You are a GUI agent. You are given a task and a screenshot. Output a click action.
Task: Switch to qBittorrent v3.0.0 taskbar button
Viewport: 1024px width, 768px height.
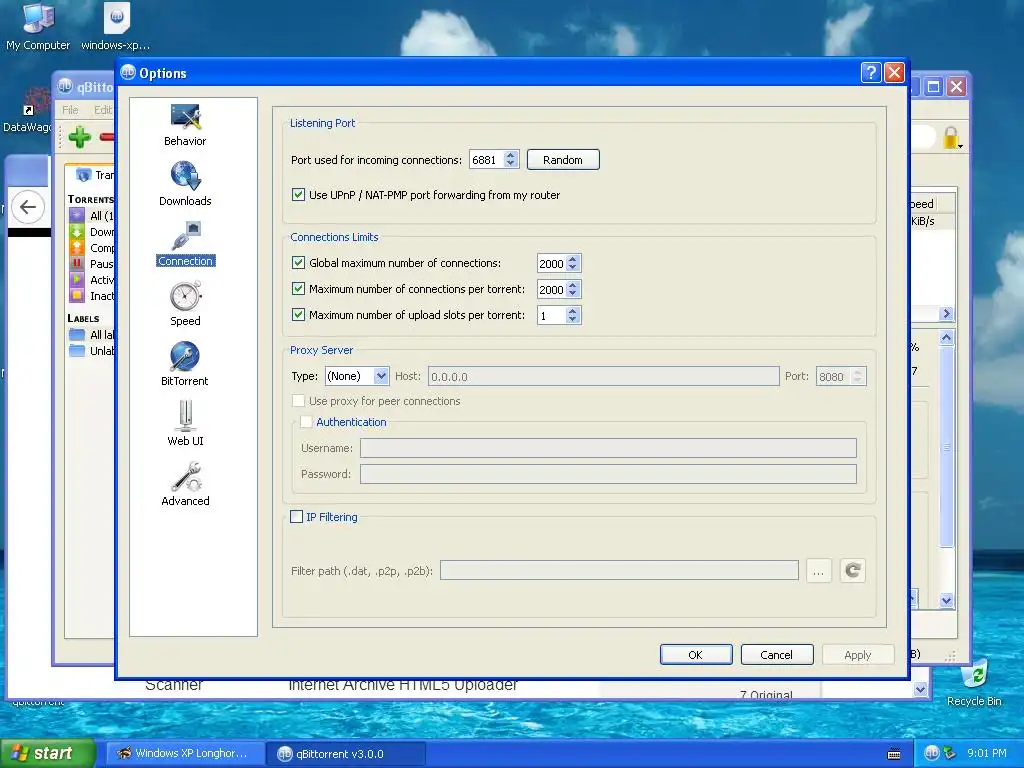coord(346,754)
